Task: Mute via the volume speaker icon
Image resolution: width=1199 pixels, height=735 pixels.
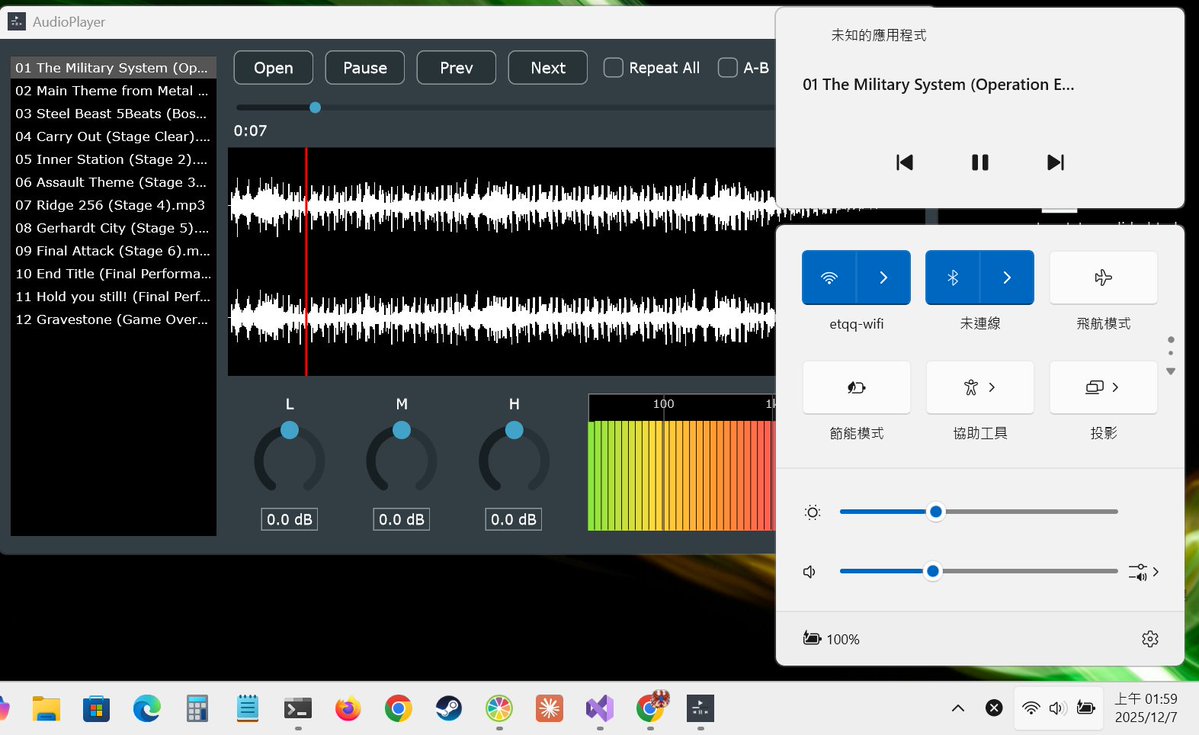Action: [810, 571]
